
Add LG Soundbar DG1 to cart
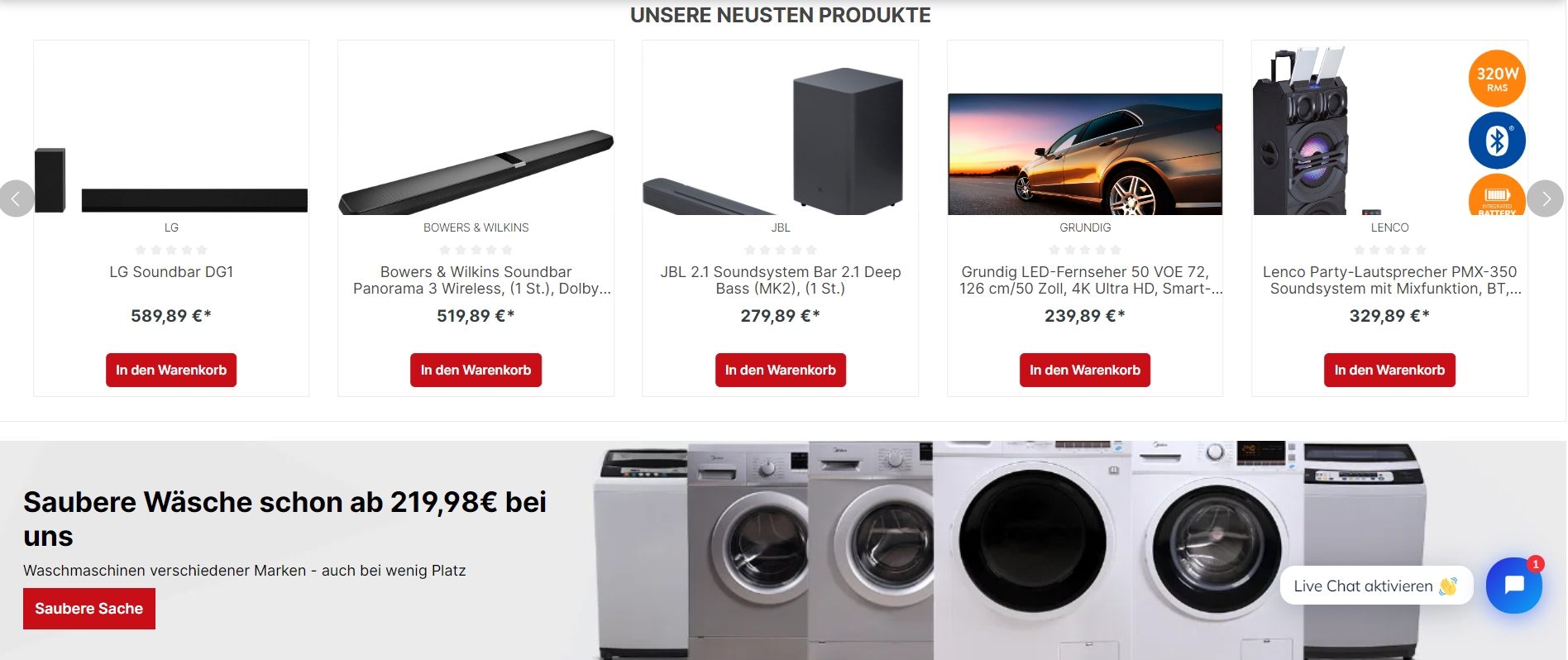click(x=171, y=370)
